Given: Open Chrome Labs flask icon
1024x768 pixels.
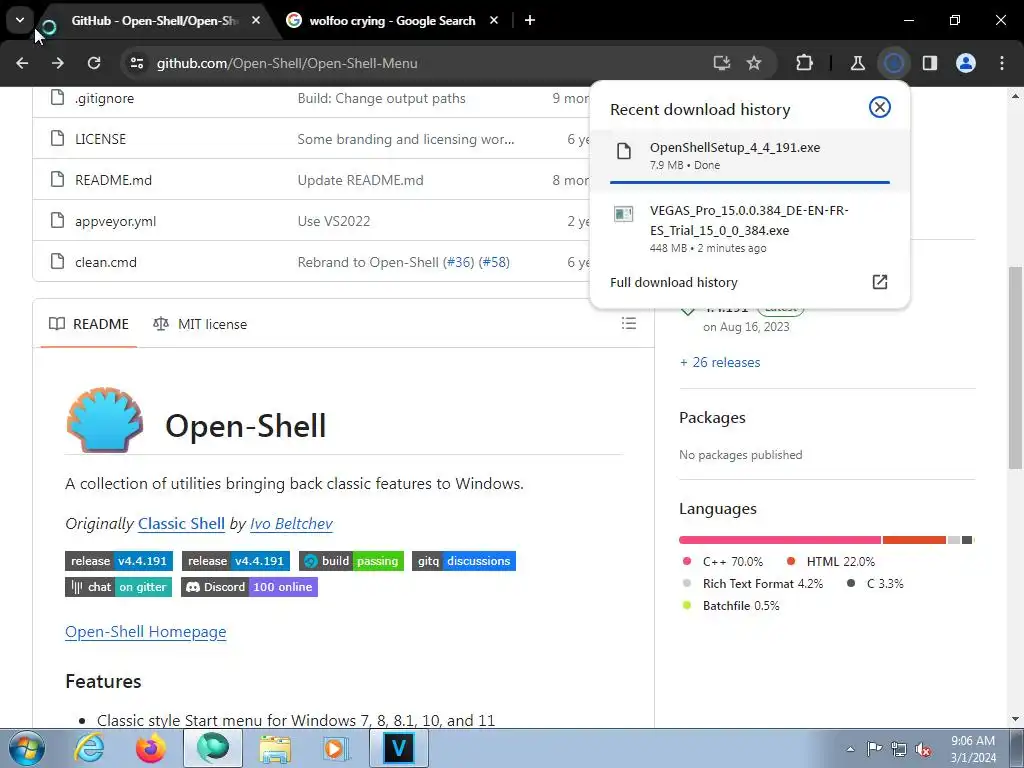Looking at the screenshot, I should point(857,63).
